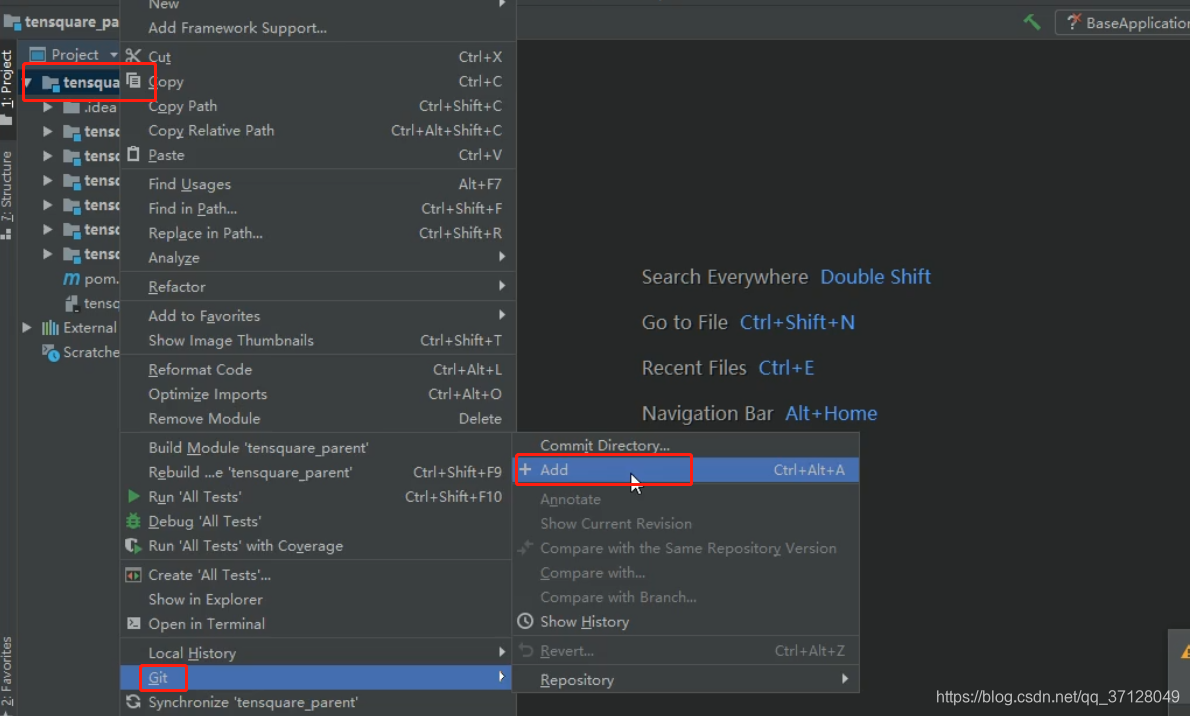Click the Debug 'All Tests' bug icon
The image size is (1190, 716).
[x=134, y=521]
